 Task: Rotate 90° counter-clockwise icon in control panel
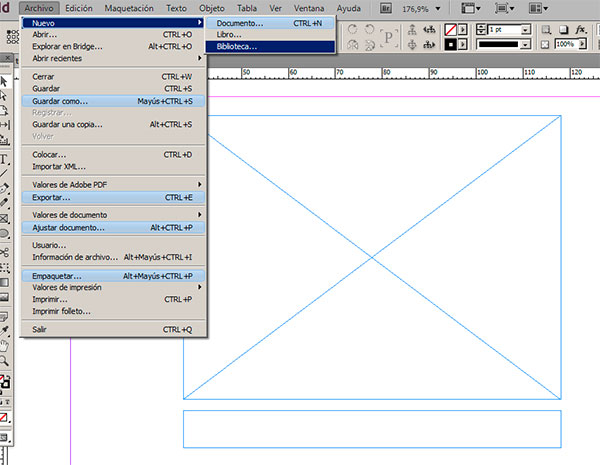pos(369,29)
